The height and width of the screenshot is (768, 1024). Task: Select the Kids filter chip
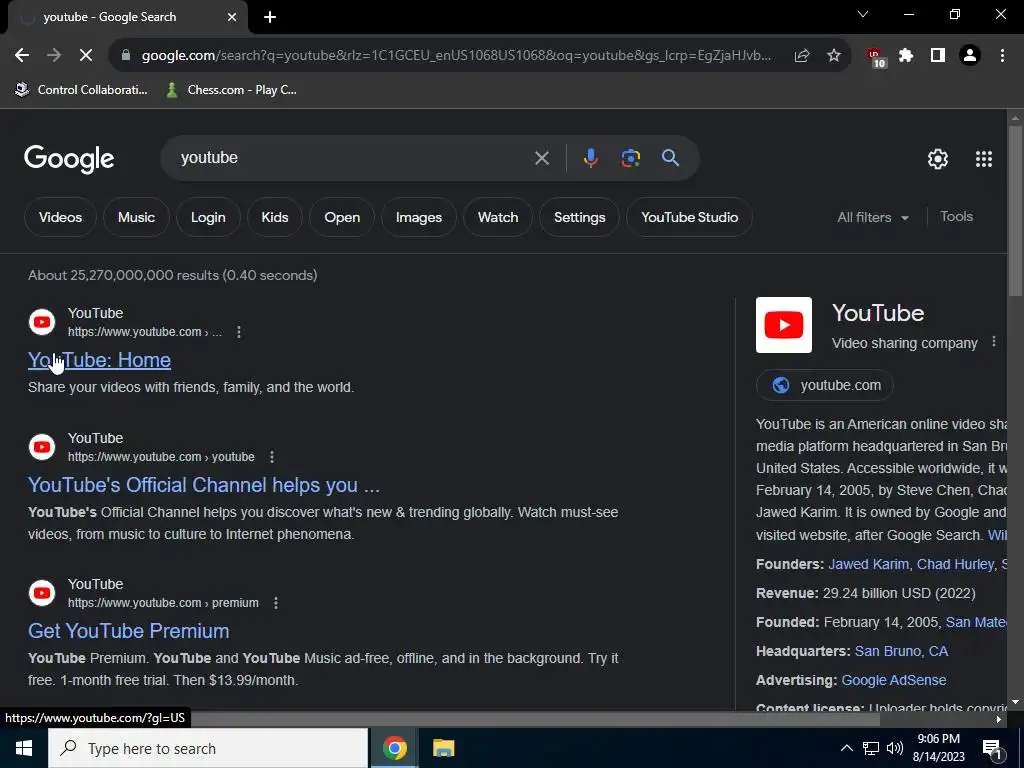(x=275, y=217)
